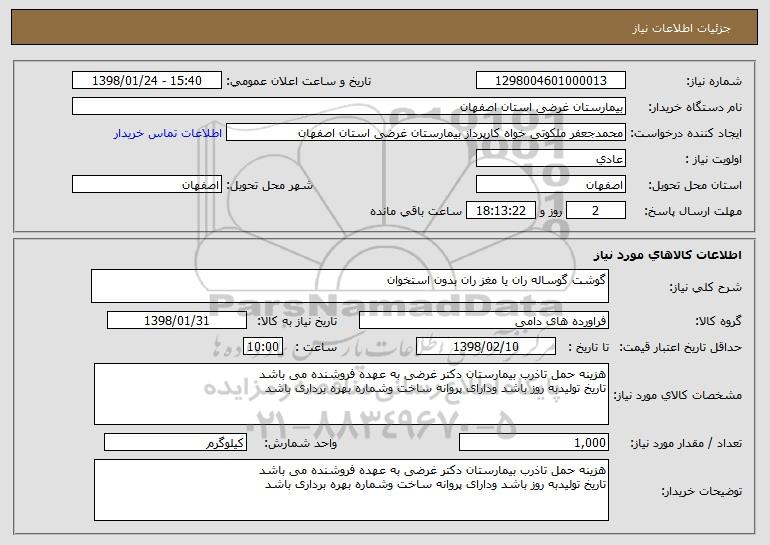Click the شماره نیاز label

click(x=714, y=81)
